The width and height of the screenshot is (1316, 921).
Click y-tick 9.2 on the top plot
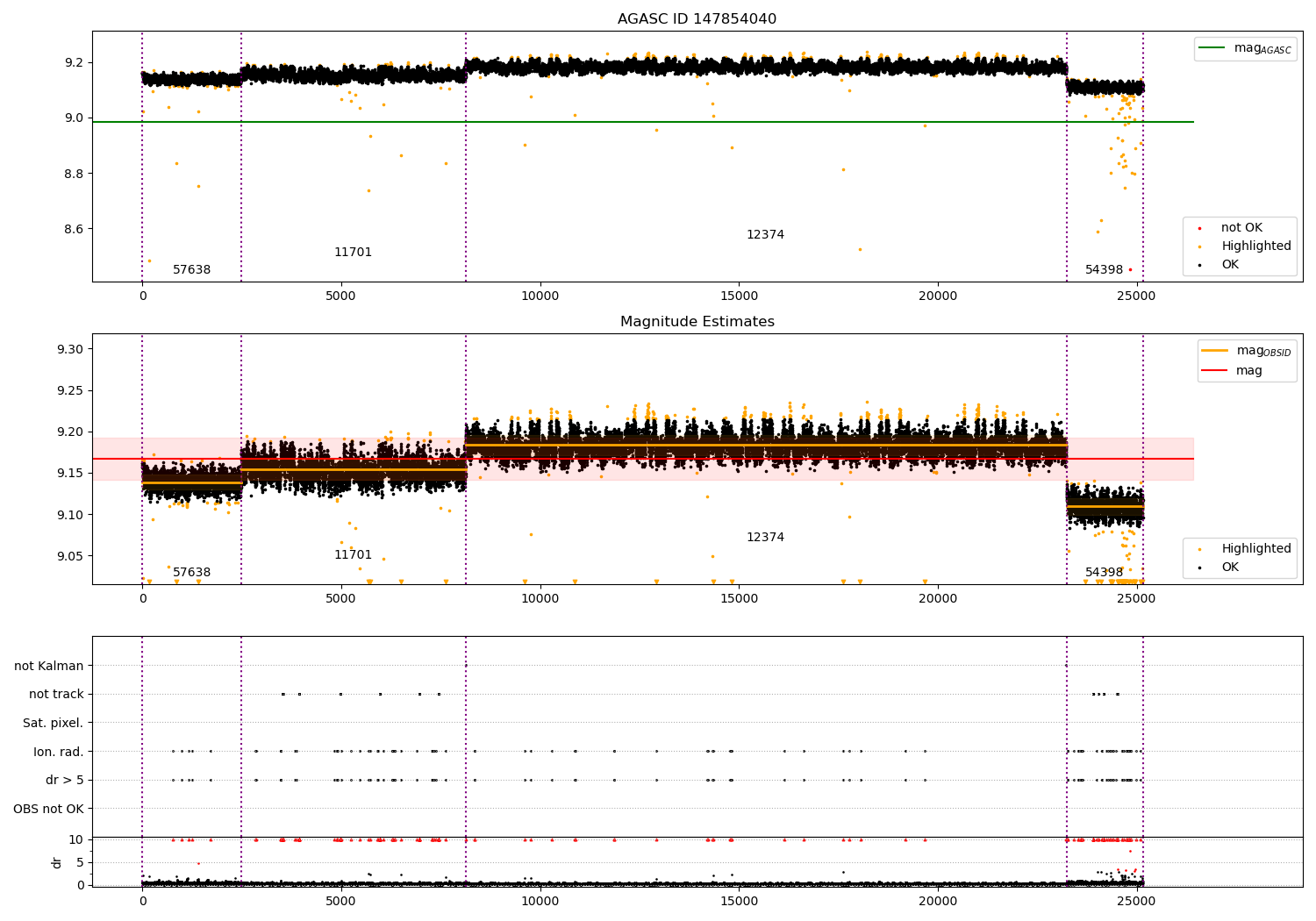point(75,63)
